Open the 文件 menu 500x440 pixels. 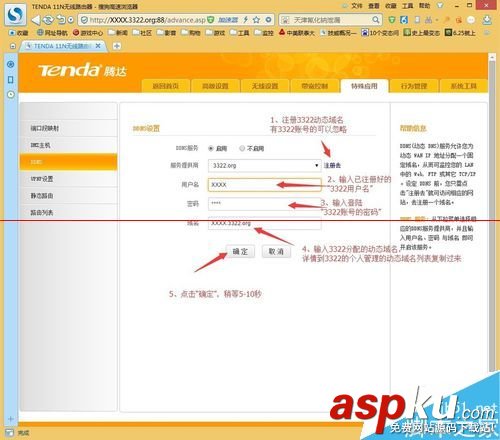click(357, 6)
